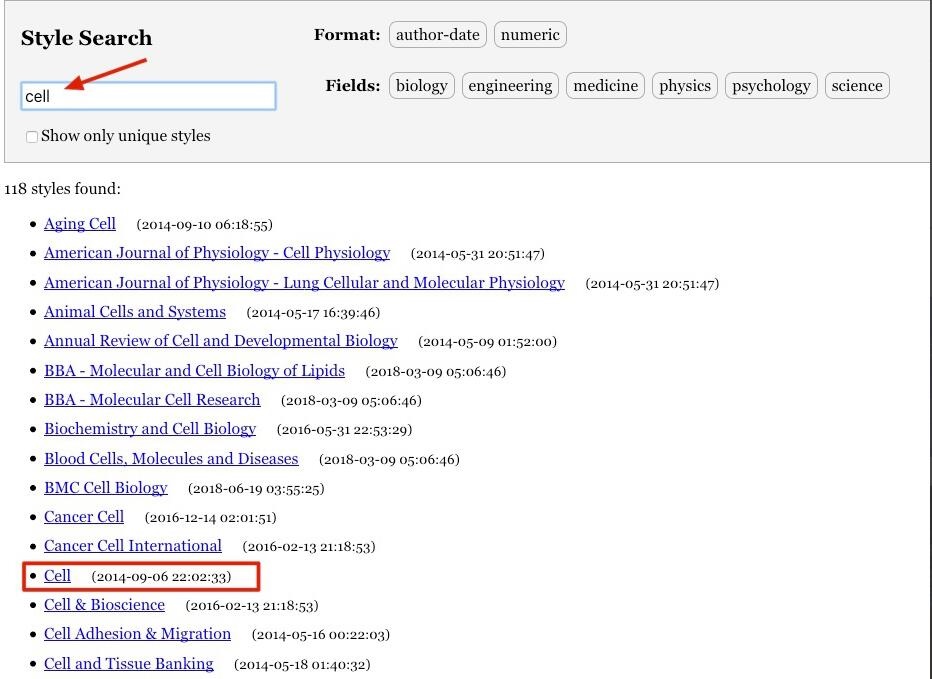Select the biology field filter

point(422,86)
